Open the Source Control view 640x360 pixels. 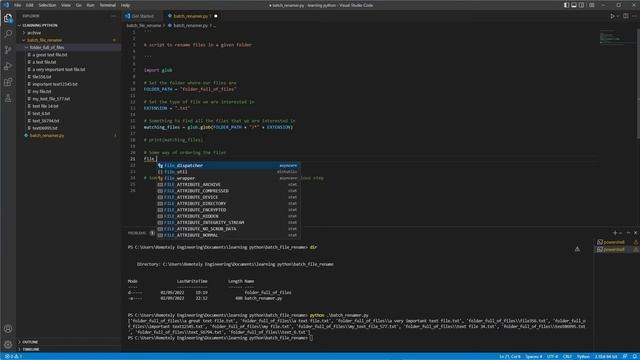[x=8, y=50]
